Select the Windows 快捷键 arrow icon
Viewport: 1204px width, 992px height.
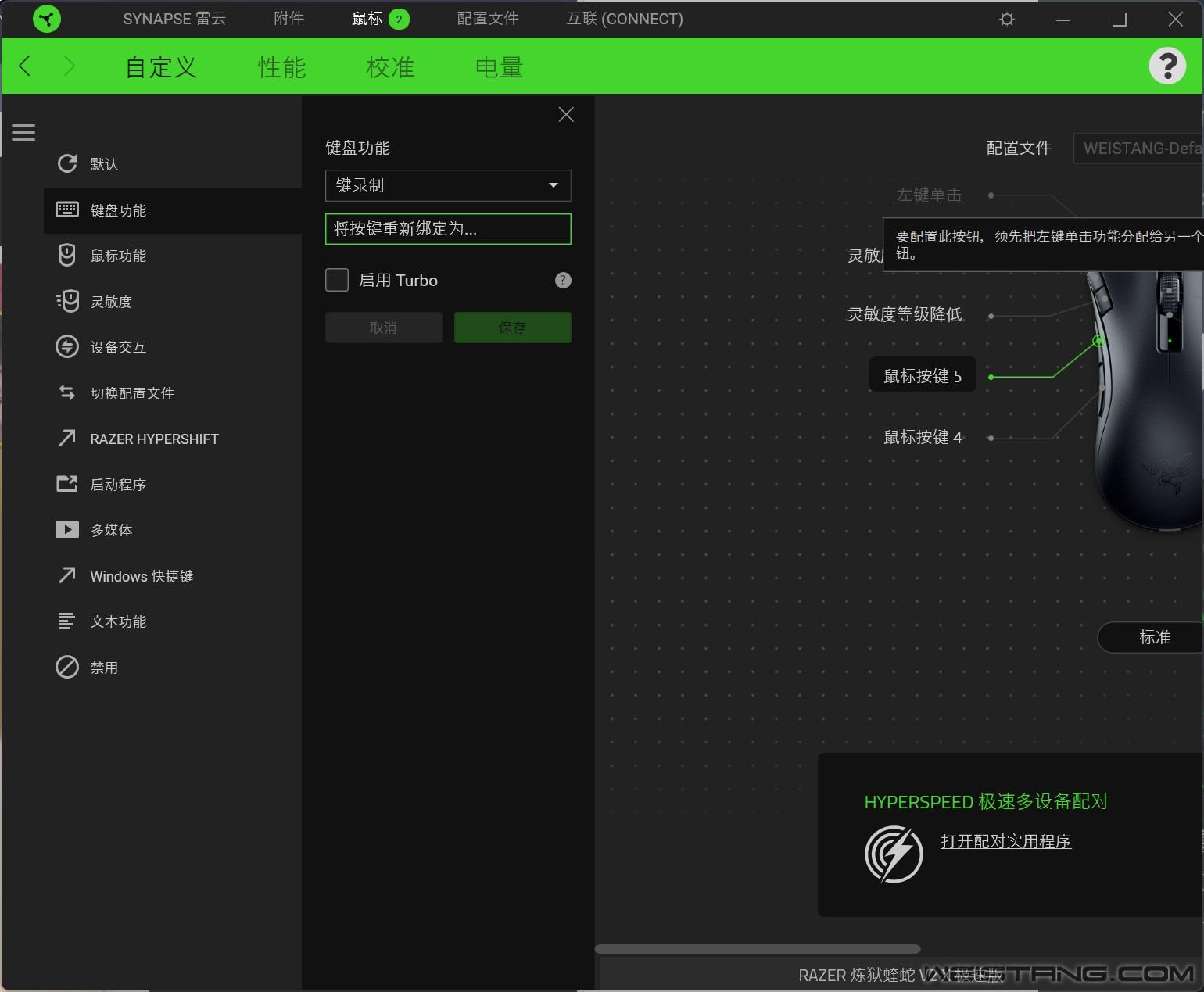(67, 575)
